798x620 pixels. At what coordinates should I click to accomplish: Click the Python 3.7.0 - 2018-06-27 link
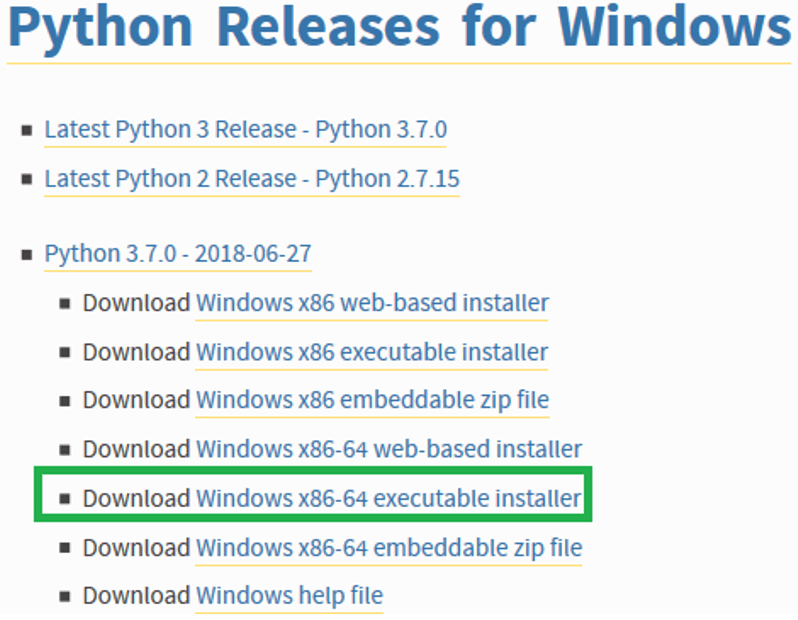(177, 254)
